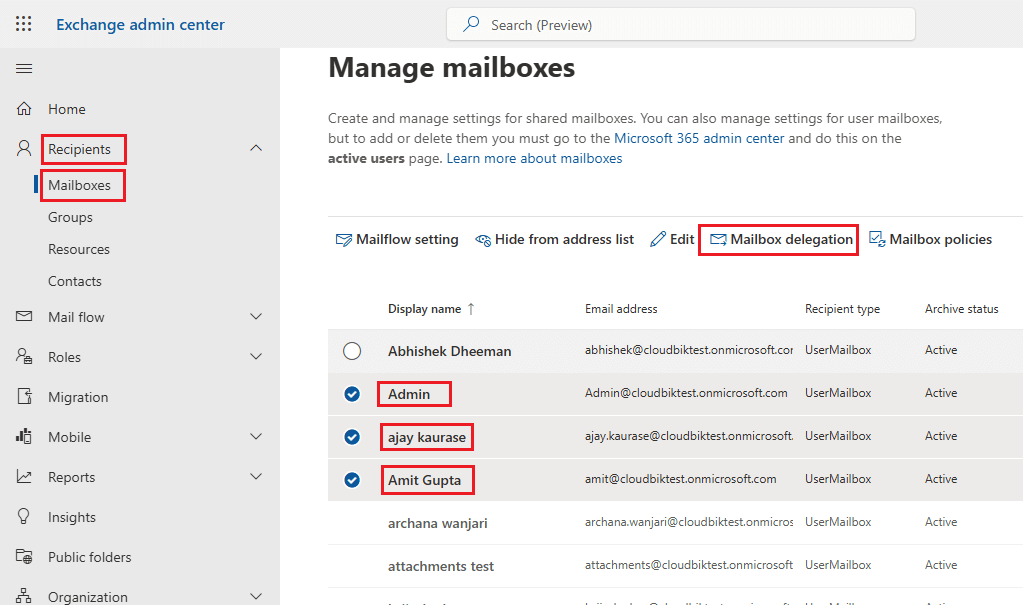Uncheck the Admin mailbox checkbox

(x=352, y=394)
